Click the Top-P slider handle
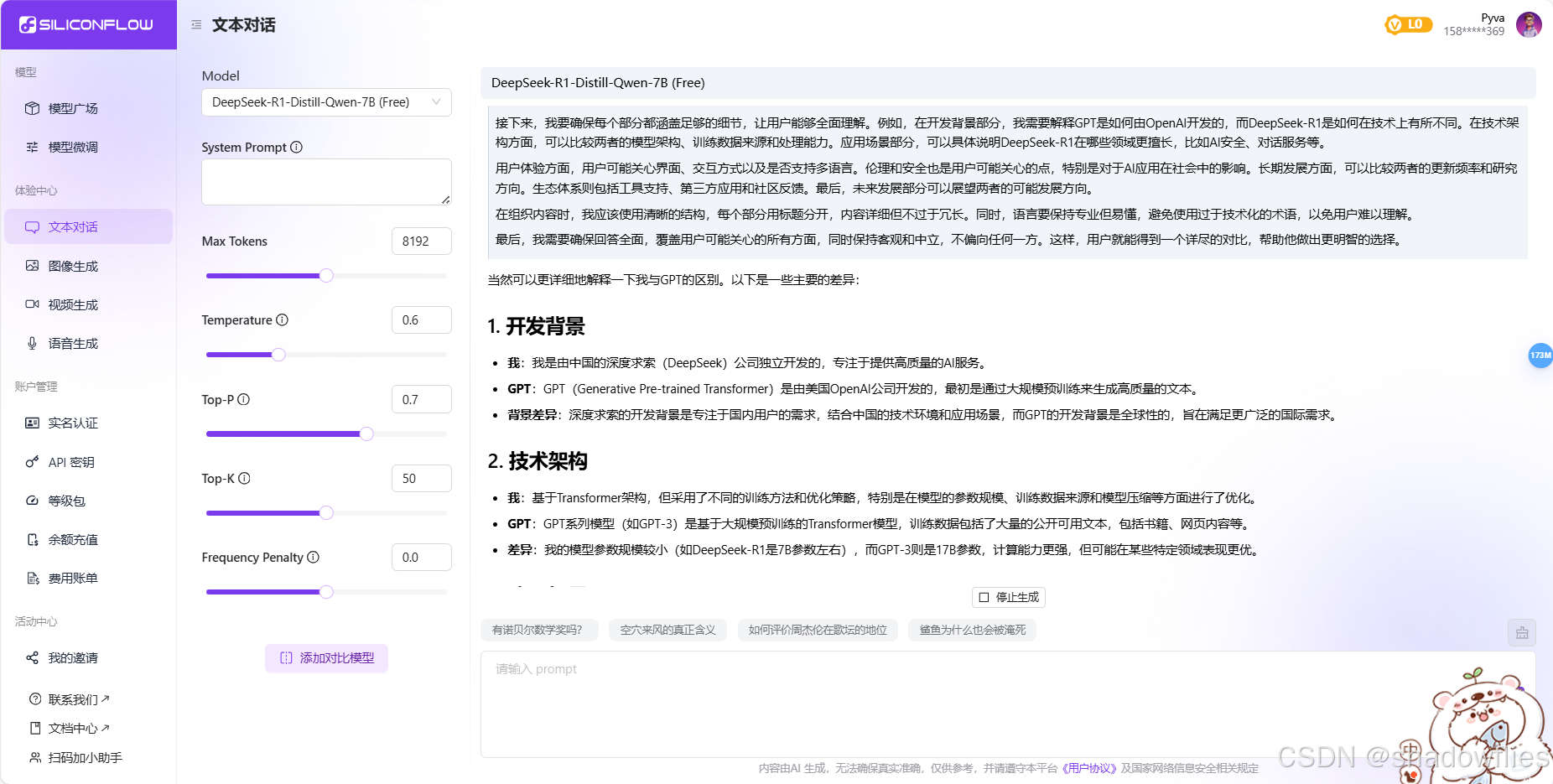The height and width of the screenshot is (784, 1553). (x=366, y=434)
